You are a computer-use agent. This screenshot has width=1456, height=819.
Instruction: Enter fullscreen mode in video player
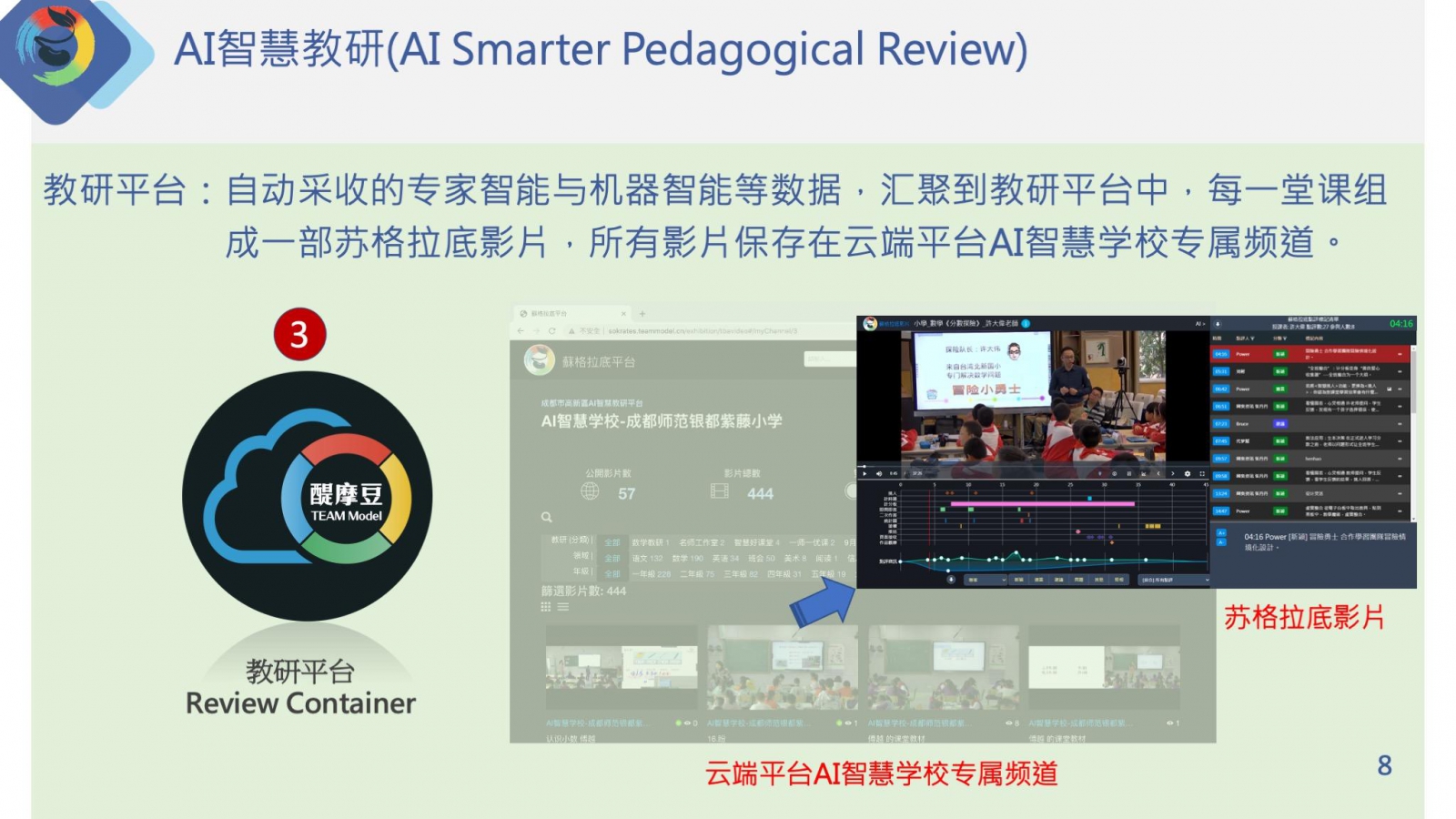click(1201, 473)
